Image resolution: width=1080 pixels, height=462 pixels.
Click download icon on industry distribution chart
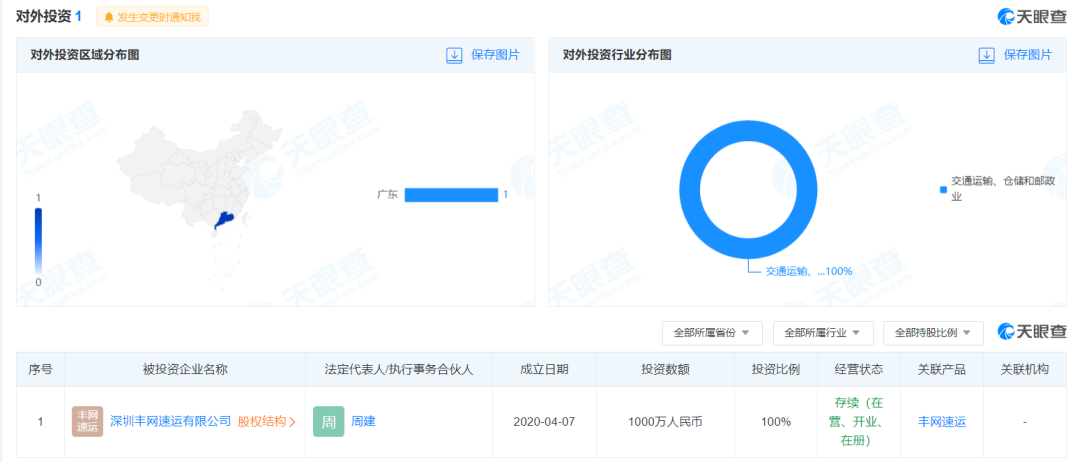click(x=986, y=55)
